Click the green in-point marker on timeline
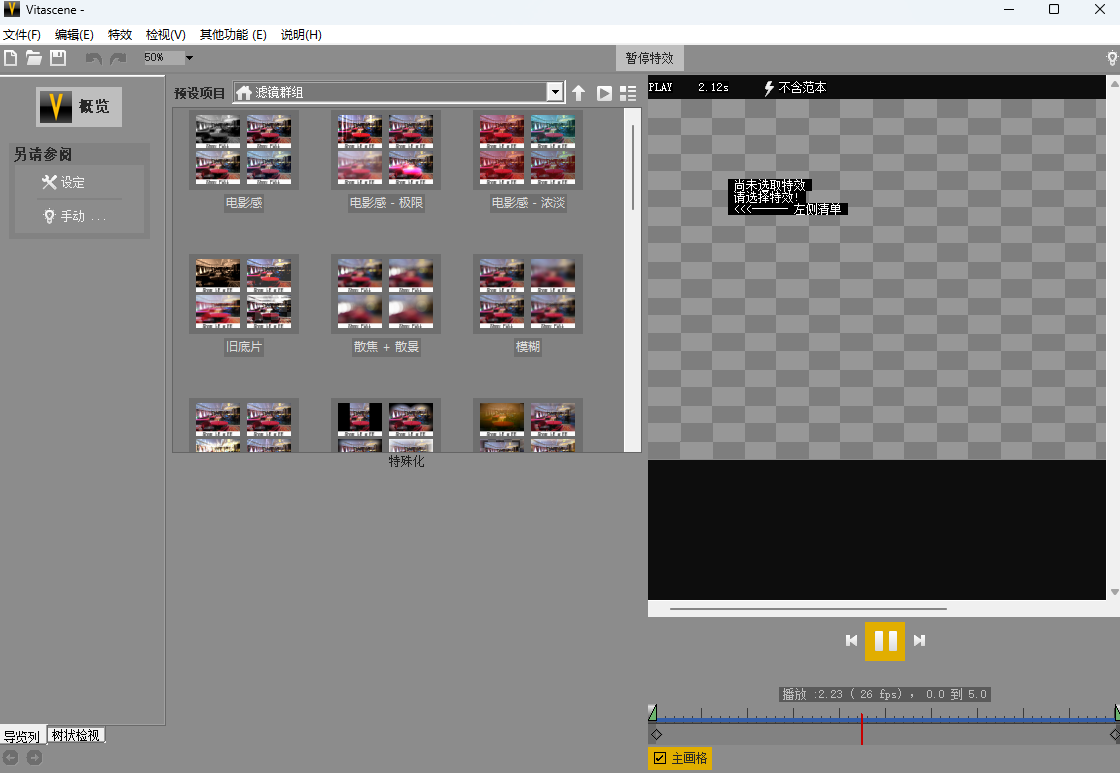The image size is (1120, 773). [x=652, y=712]
